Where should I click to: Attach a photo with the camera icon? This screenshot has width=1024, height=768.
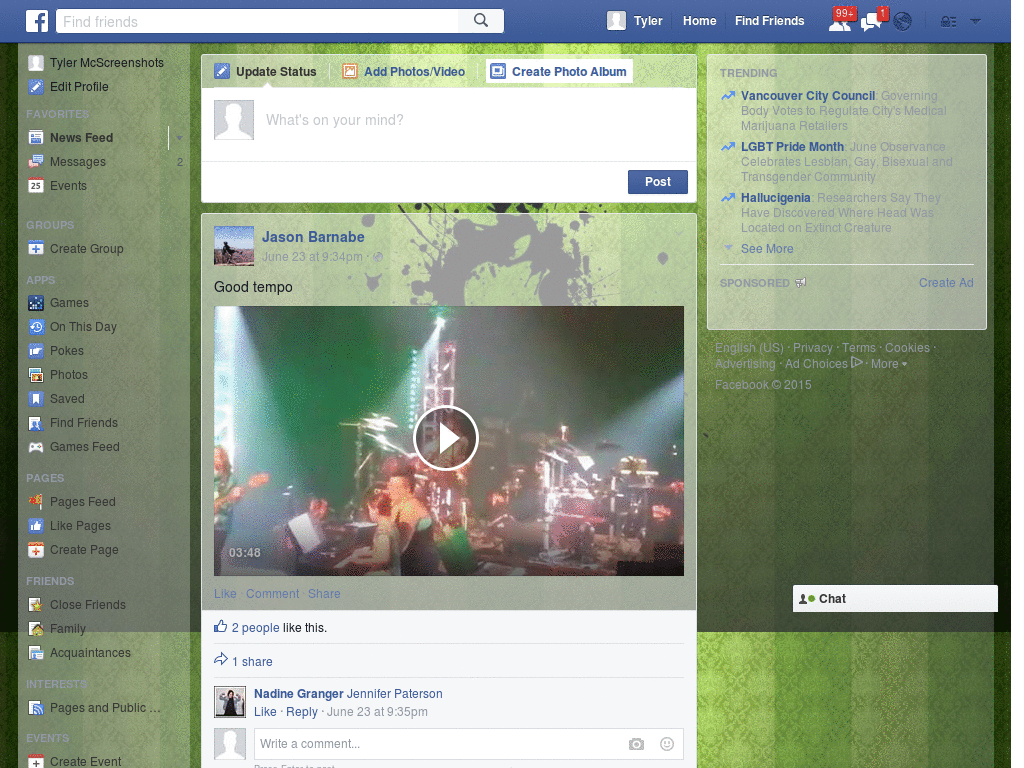click(x=636, y=744)
